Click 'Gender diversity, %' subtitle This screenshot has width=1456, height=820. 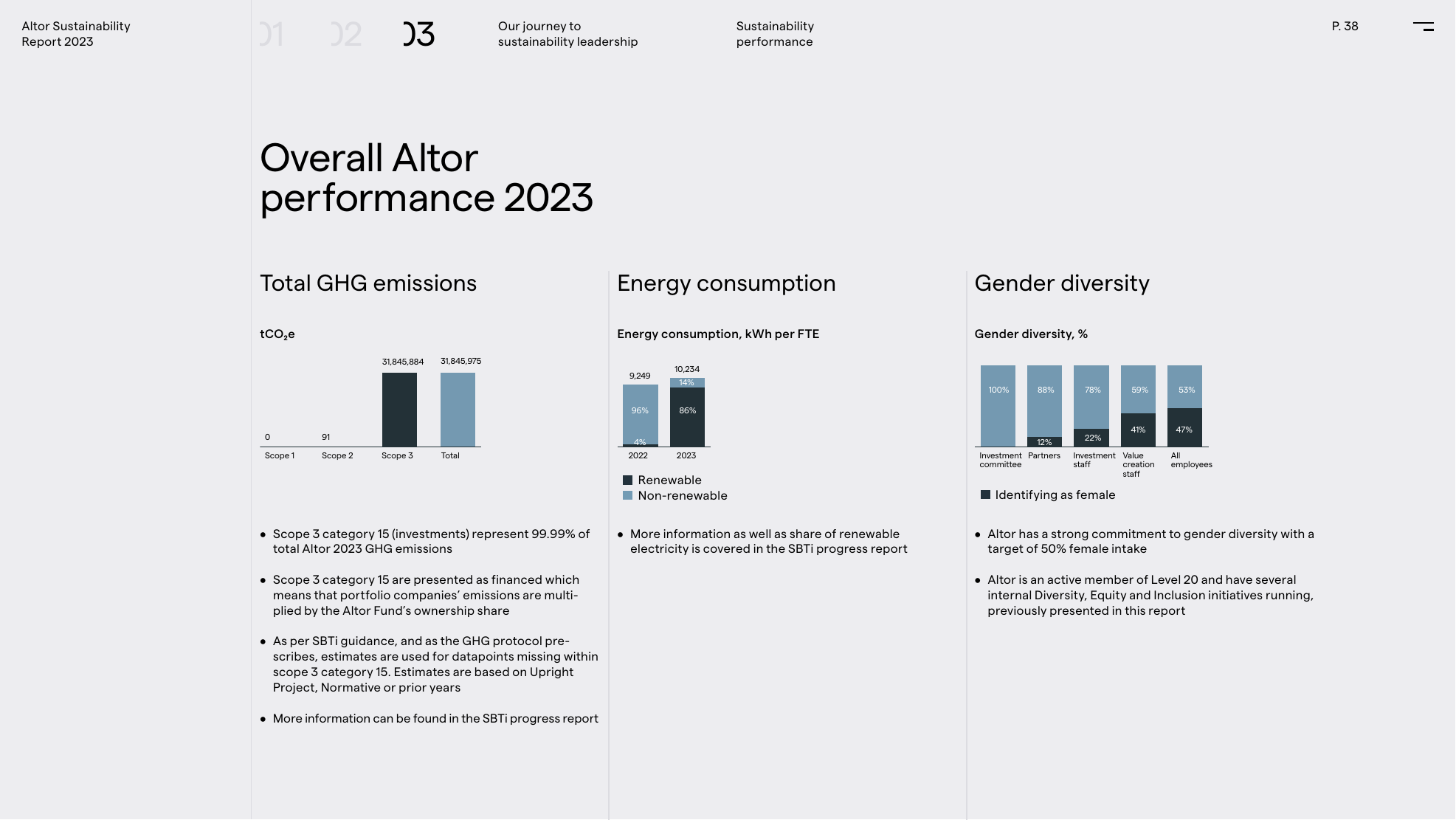(x=1031, y=334)
